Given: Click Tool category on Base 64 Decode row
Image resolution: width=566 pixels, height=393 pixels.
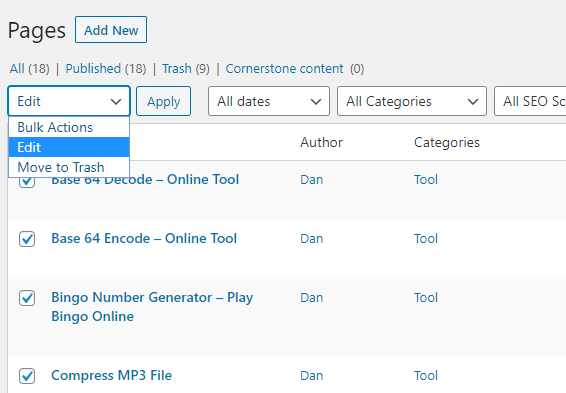Looking at the screenshot, I should point(426,180).
